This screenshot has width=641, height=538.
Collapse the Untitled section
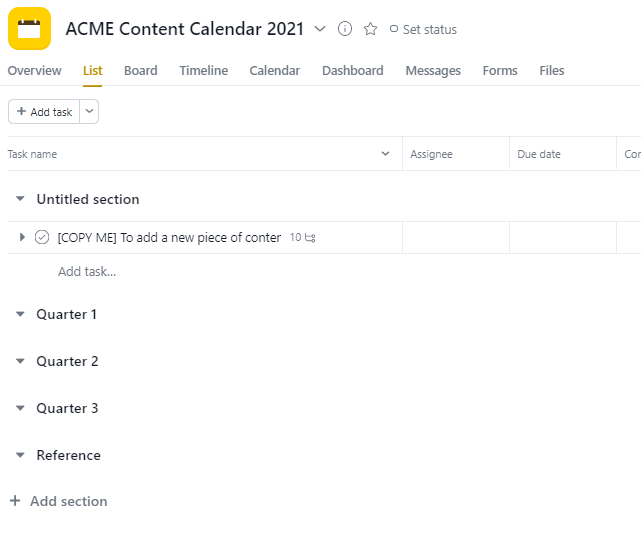click(20, 199)
